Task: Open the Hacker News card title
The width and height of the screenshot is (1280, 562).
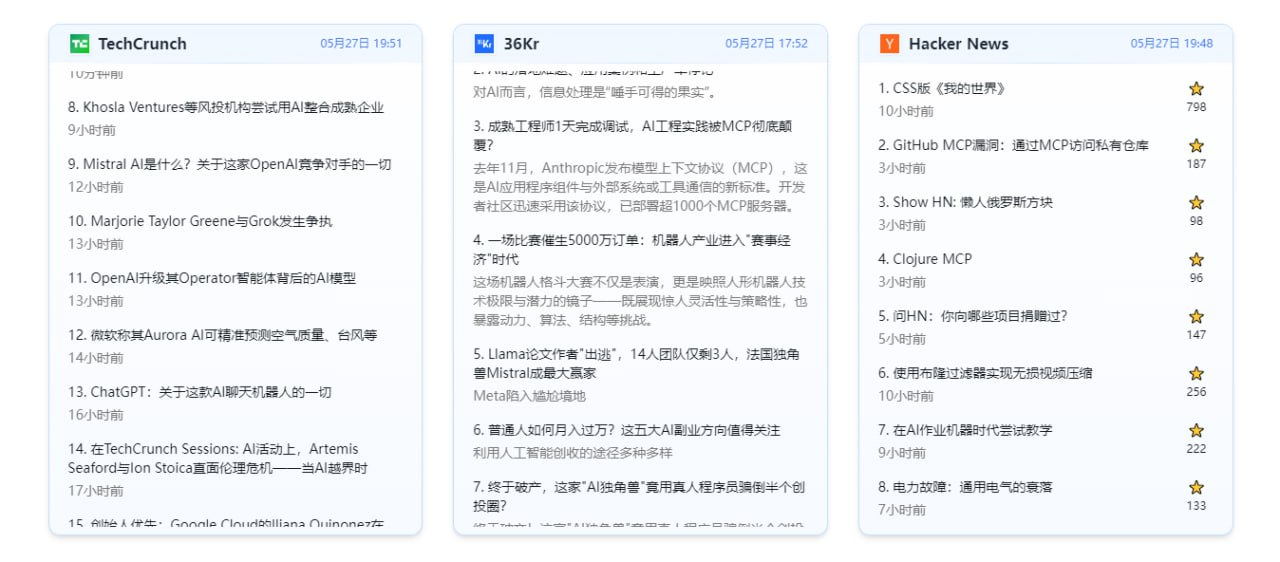Action: click(958, 44)
